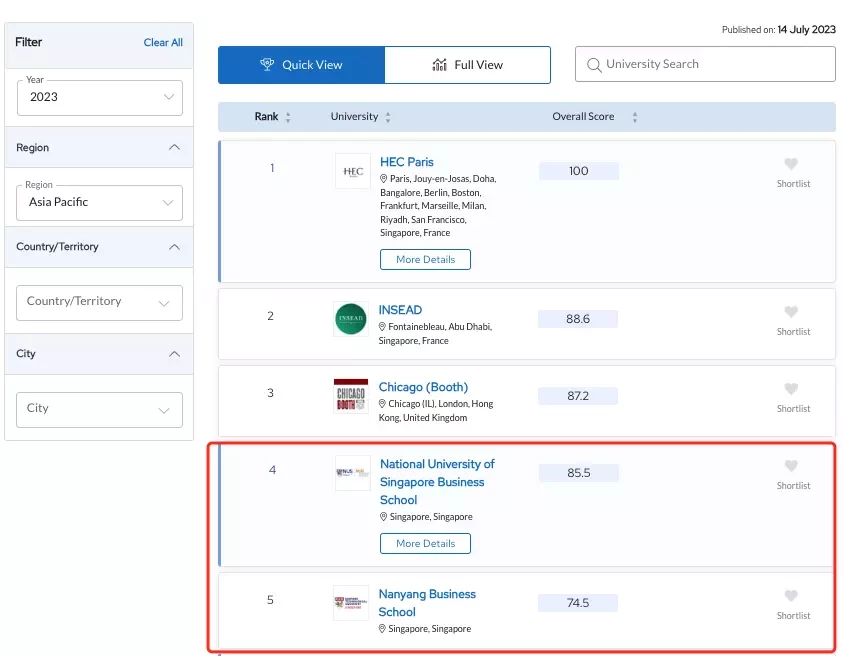843x656 pixels.
Task: Collapse the Country/Territory filter section
Action: (174, 247)
